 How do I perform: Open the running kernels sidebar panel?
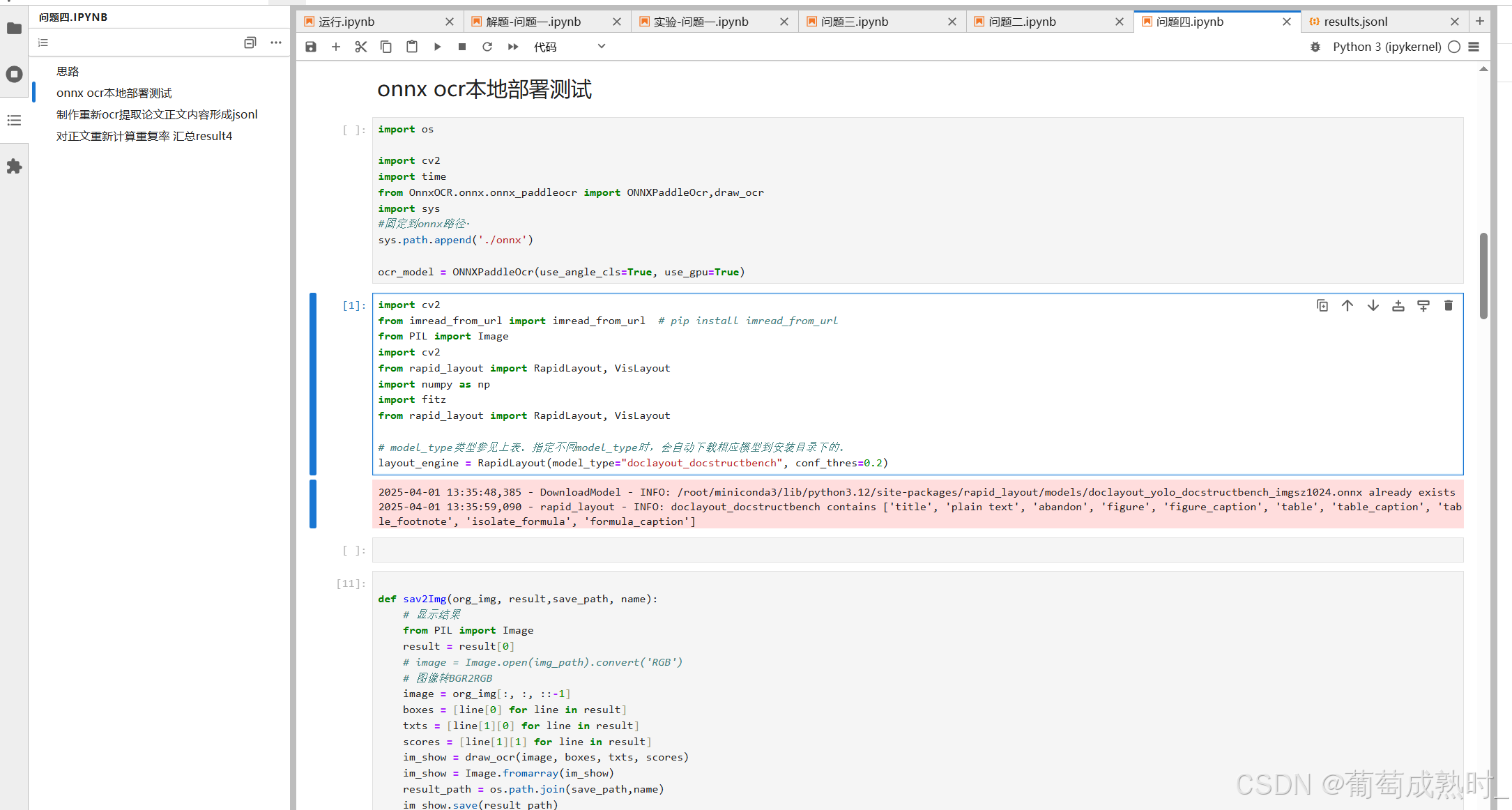tap(14, 74)
